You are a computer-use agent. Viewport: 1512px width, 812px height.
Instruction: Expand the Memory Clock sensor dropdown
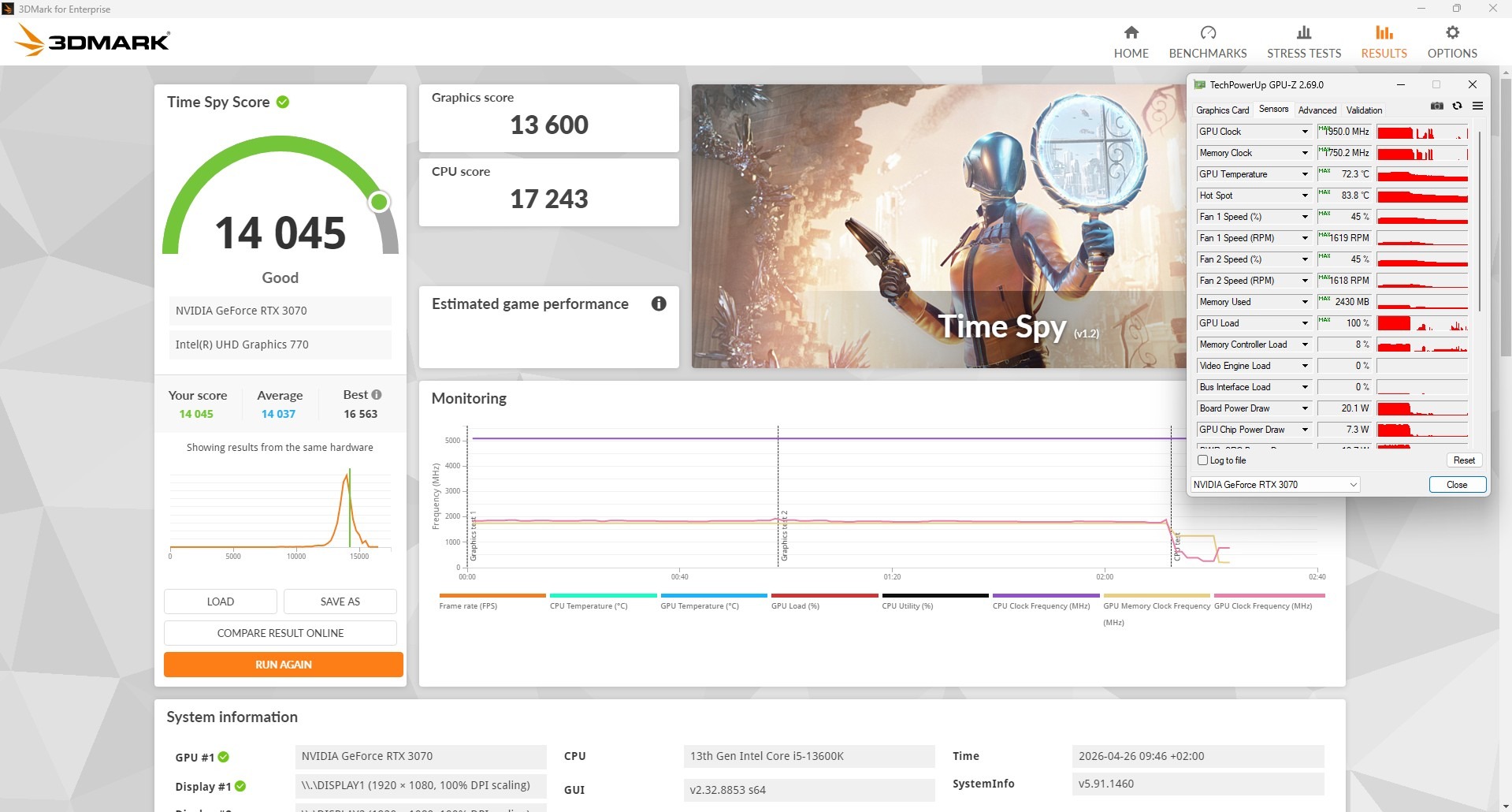(x=1305, y=153)
